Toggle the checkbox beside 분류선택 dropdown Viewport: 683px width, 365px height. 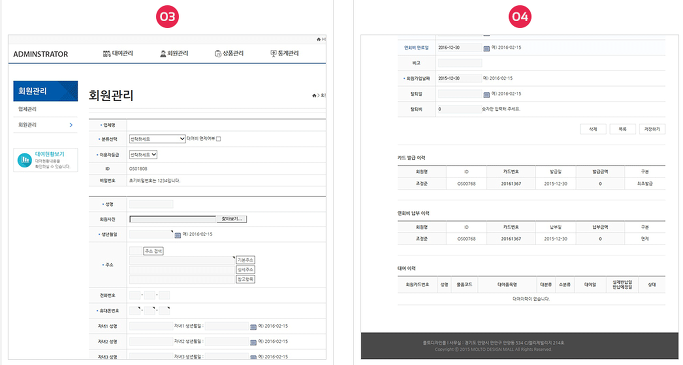(x=219, y=139)
